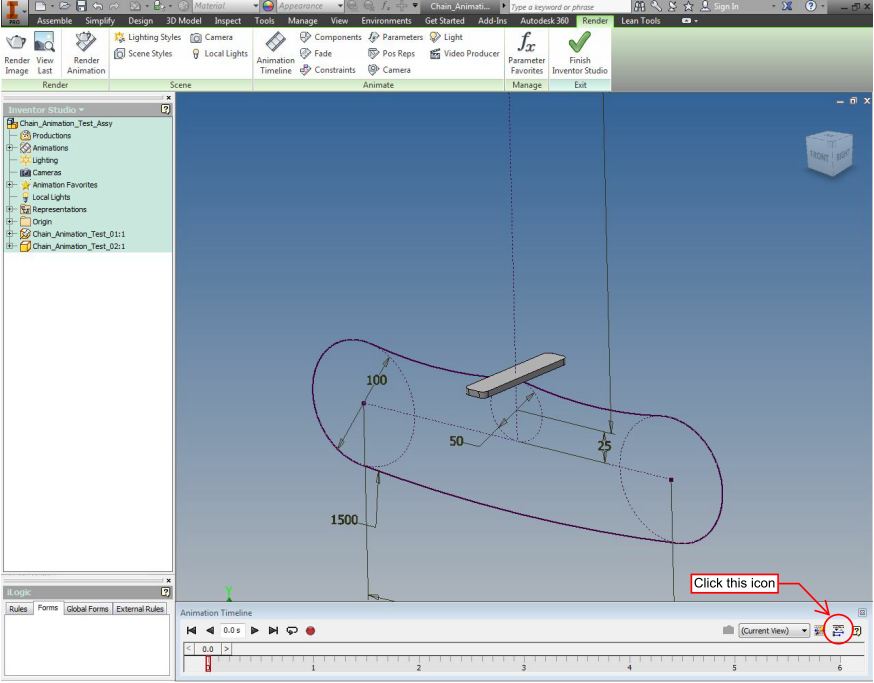
Task: Expand the Animations node in the browser
Action: [9, 148]
